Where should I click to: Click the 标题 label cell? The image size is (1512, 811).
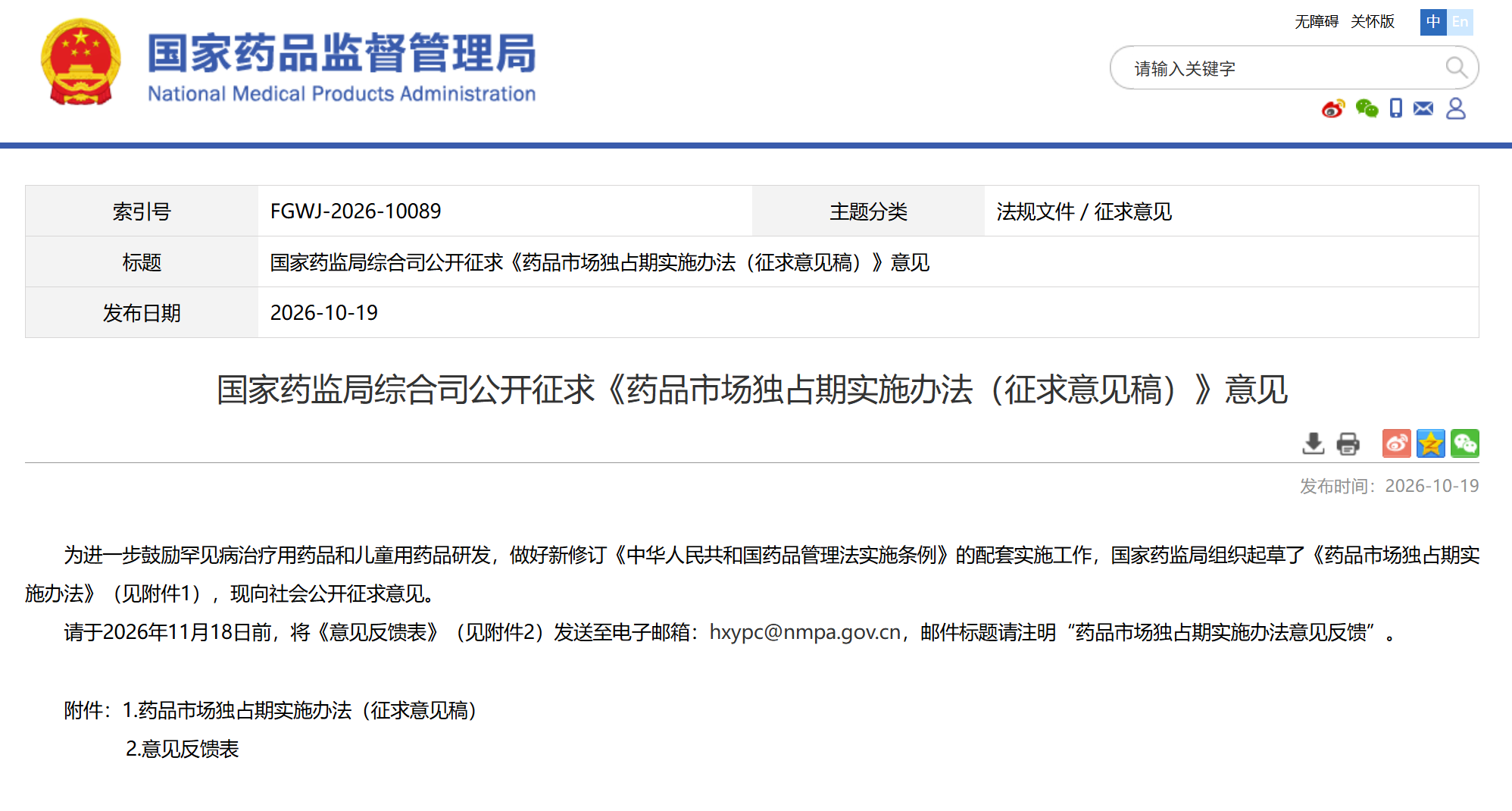tap(142, 261)
